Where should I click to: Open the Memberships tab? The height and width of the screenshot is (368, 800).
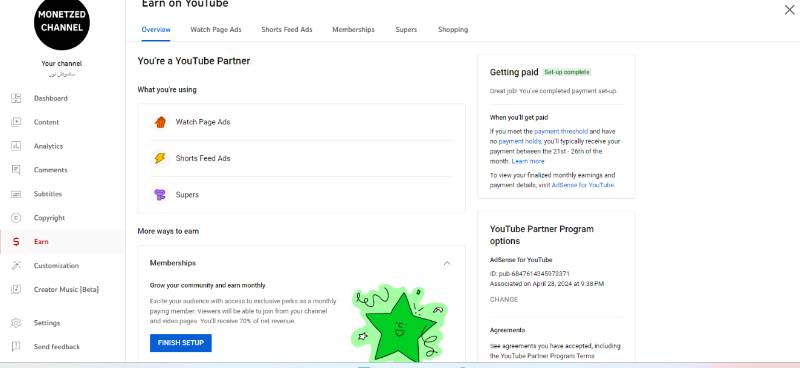(354, 30)
